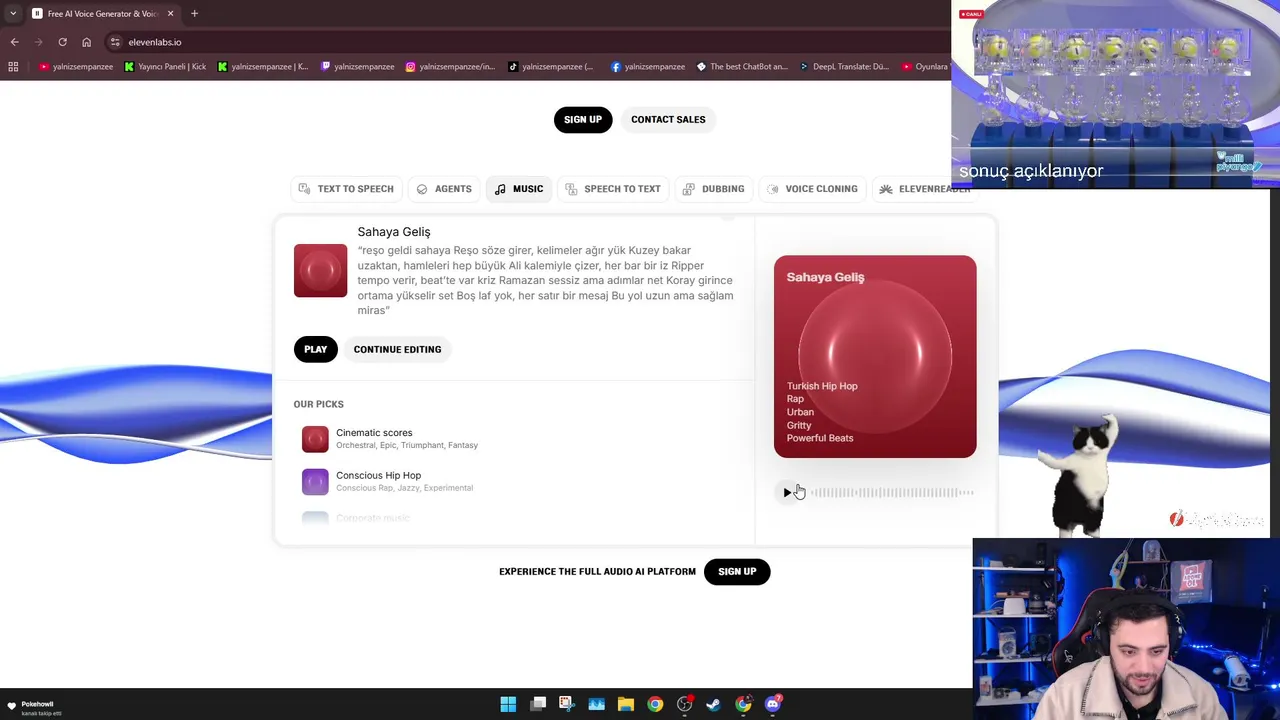Open a new tab with plus icon

(194, 14)
